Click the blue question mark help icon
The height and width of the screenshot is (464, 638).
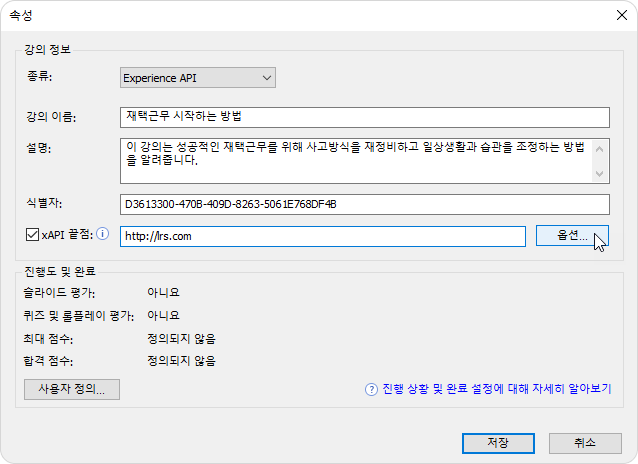(370, 389)
